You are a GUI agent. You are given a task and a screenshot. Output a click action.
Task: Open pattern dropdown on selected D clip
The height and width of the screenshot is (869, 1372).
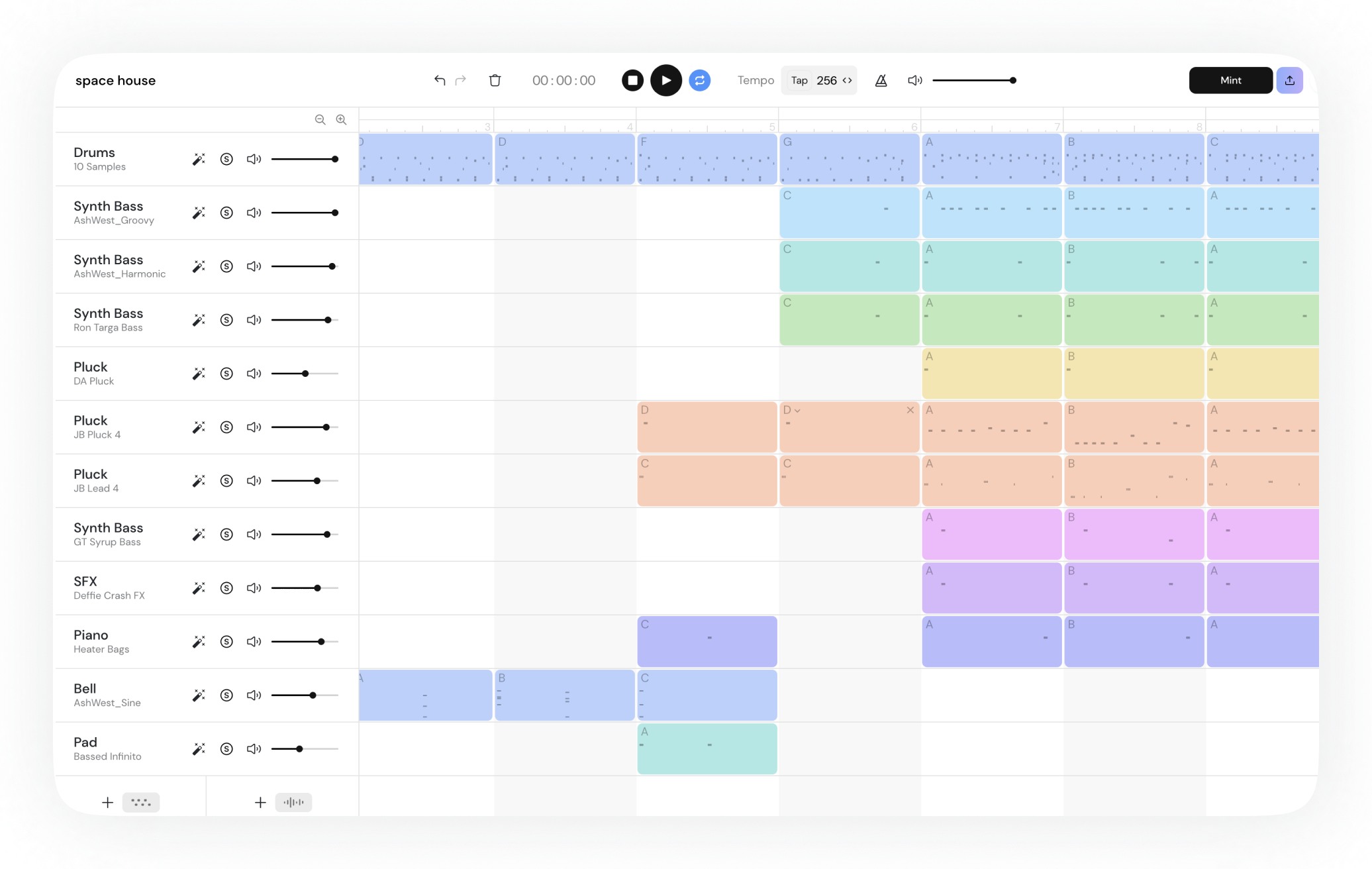tap(797, 411)
